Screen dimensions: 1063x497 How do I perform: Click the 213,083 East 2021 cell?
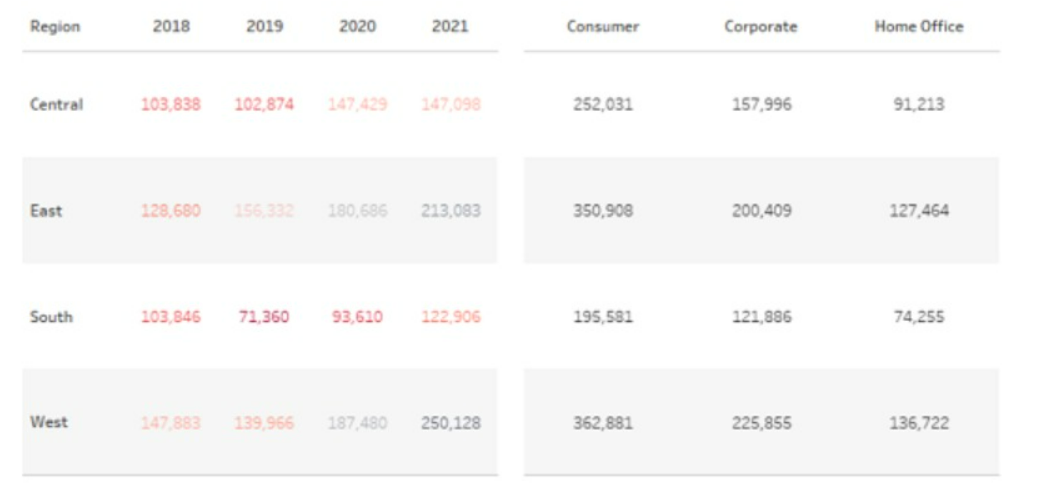tap(450, 211)
